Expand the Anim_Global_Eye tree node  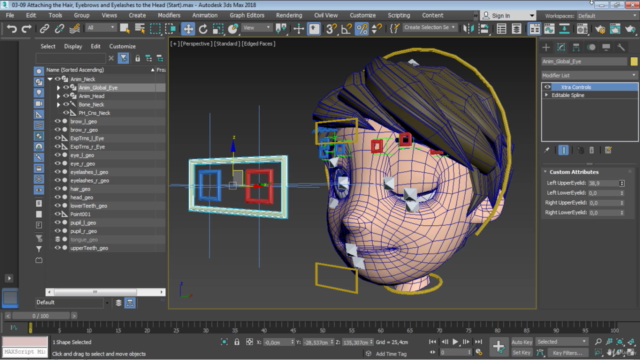(x=58, y=88)
